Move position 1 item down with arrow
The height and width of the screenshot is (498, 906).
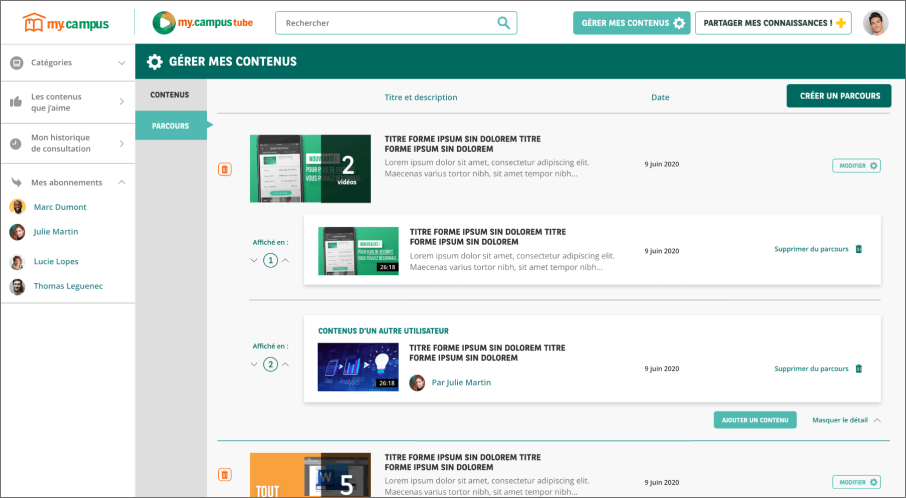coord(254,261)
